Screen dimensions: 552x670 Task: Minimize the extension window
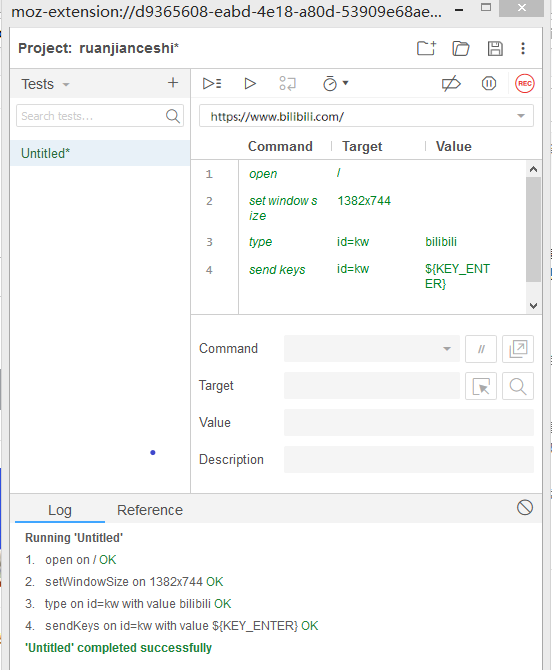tap(459, 9)
